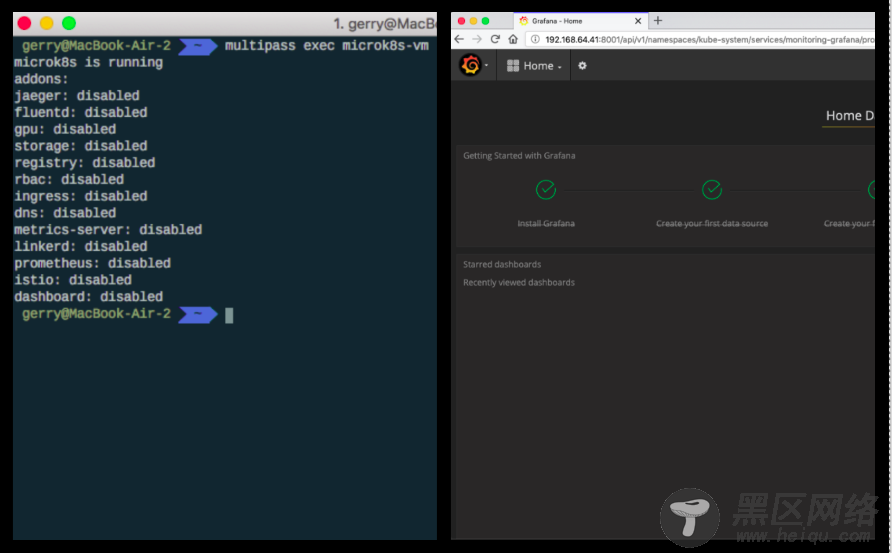The width and height of the screenshot is (892, 553).
Task: Click 'storage: disabled' line in terminal
Action: pos(81,146)
